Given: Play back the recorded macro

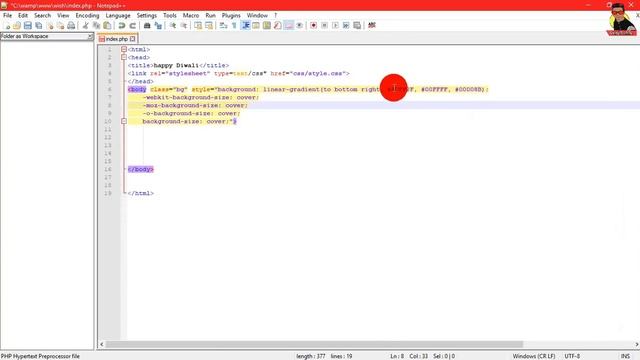Looking at the screenshot, I should [x=335, y=26].
